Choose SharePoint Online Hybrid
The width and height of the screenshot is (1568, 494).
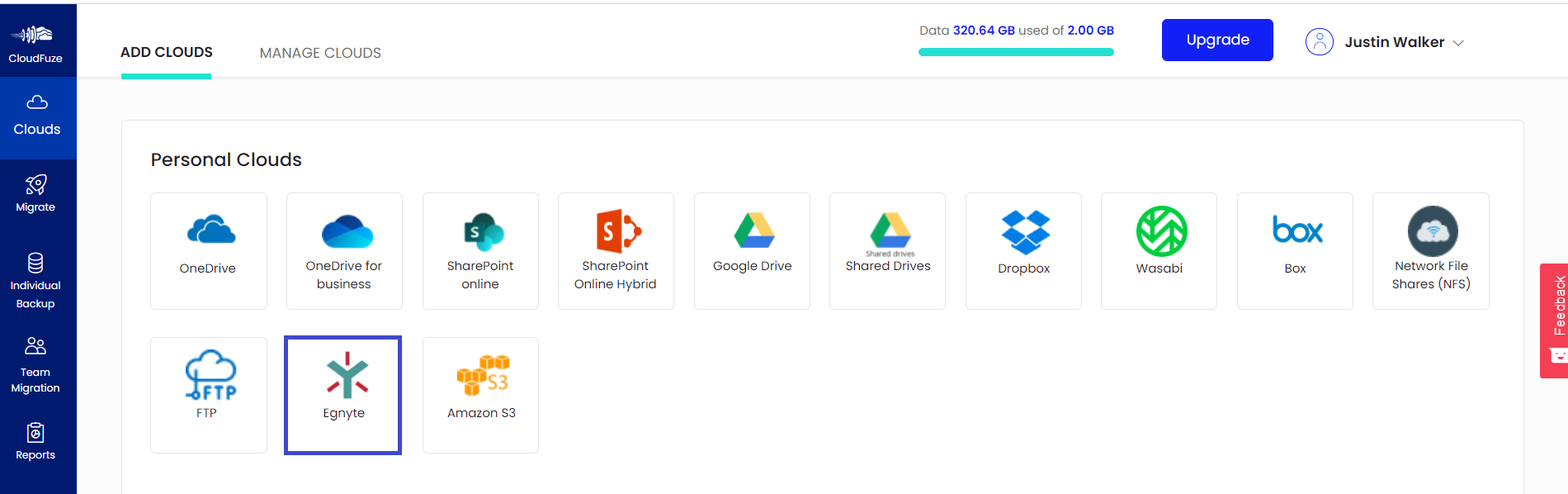(x=616, y=251)
